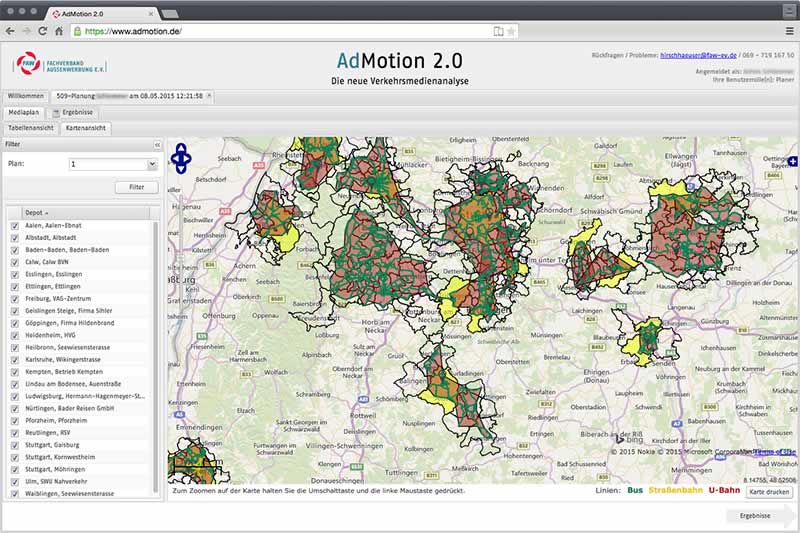Select Ettlingen, Ettlingen row

(80, 287)
